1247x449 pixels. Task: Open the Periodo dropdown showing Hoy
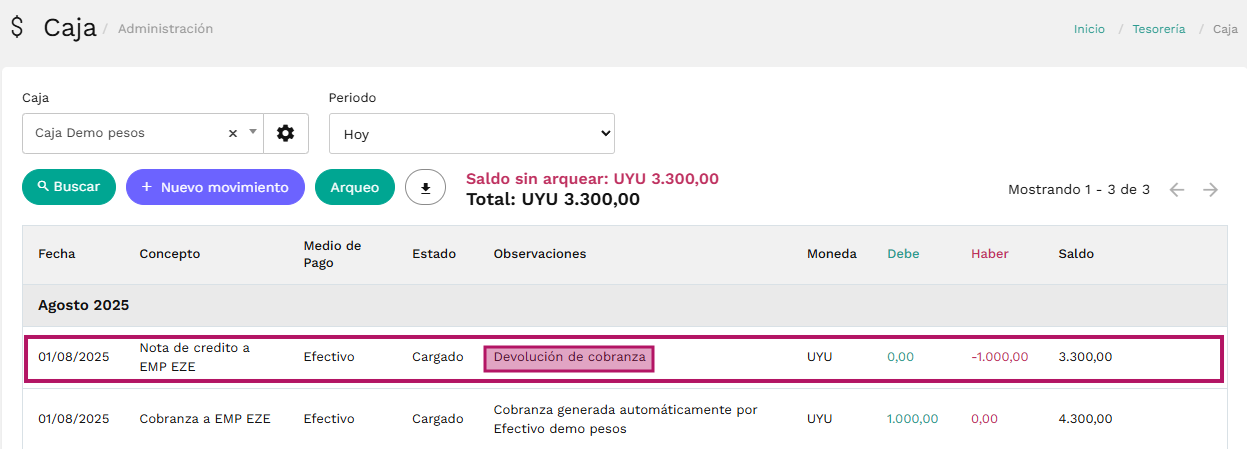coord(472,133)
